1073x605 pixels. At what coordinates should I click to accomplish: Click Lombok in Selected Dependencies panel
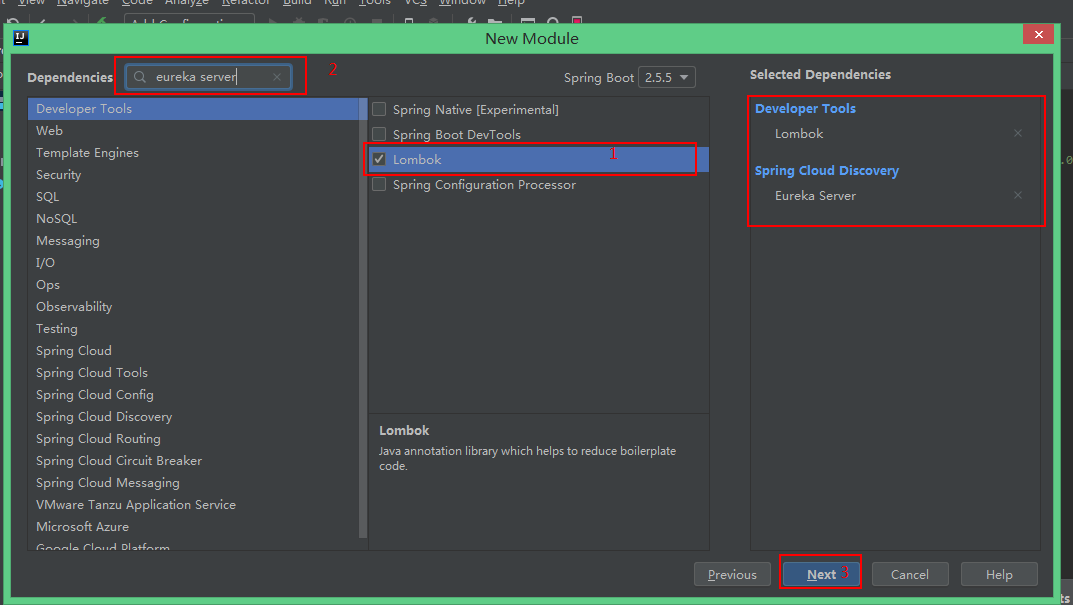(799, 133)
